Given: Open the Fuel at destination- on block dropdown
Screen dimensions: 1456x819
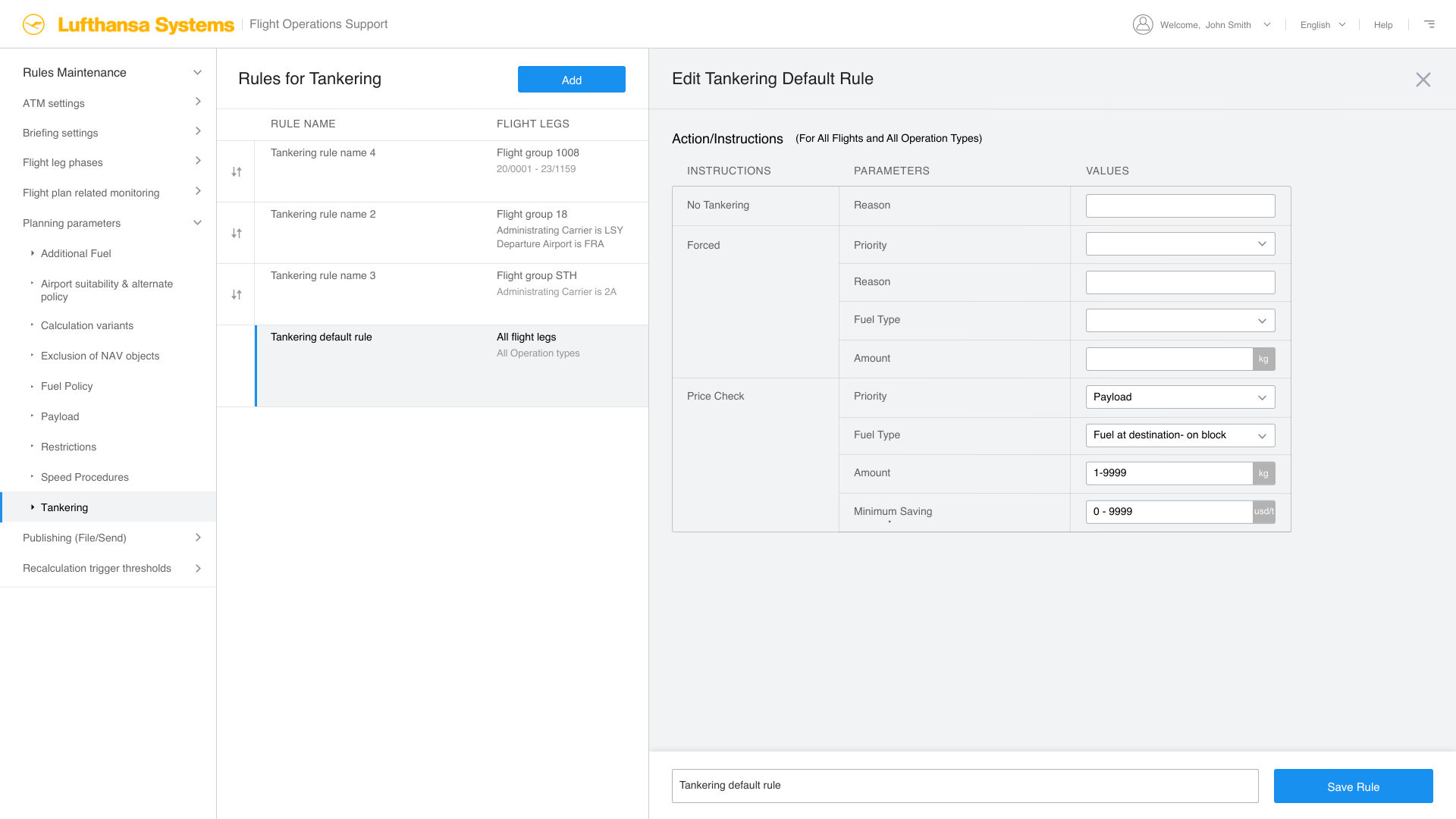Looking at the screenshot, I should [x=1180, y=435].
